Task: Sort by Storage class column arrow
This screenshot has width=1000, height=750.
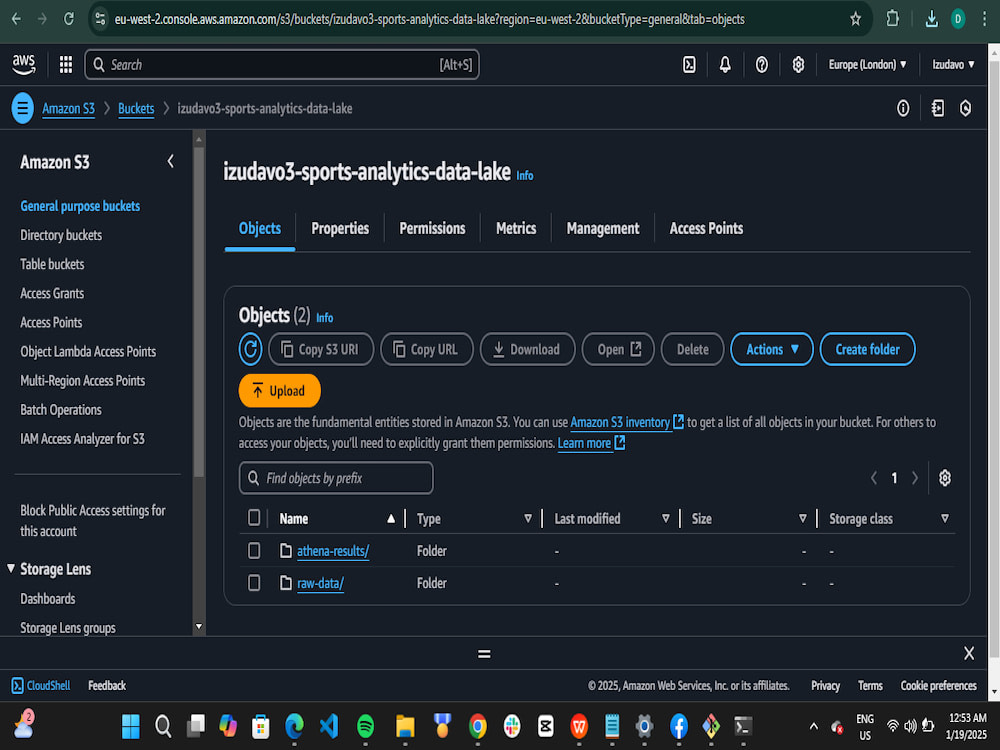Action: point(945,518)
